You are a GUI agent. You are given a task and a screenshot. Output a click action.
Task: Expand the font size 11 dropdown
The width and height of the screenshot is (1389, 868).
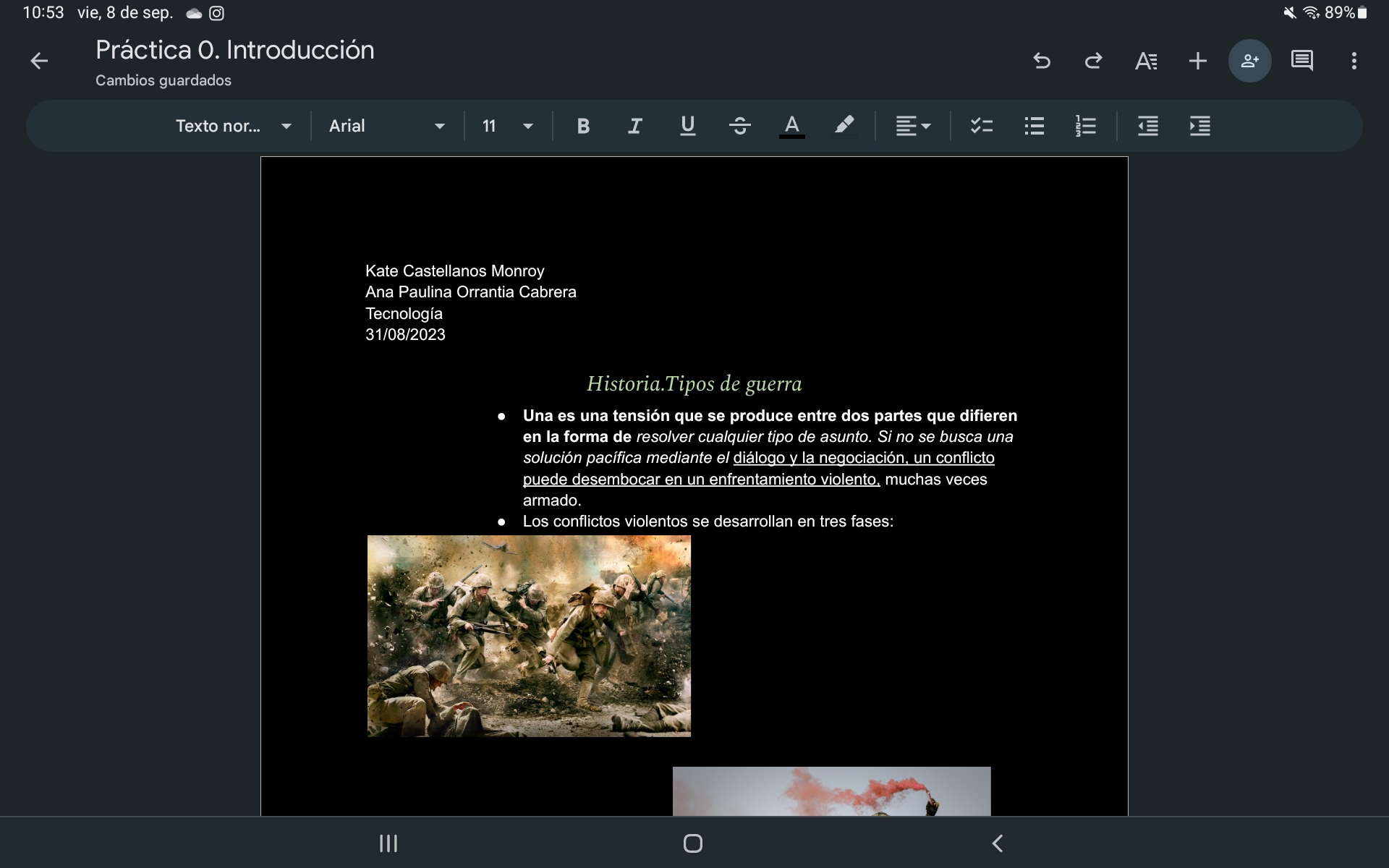(x=507, y=126)
